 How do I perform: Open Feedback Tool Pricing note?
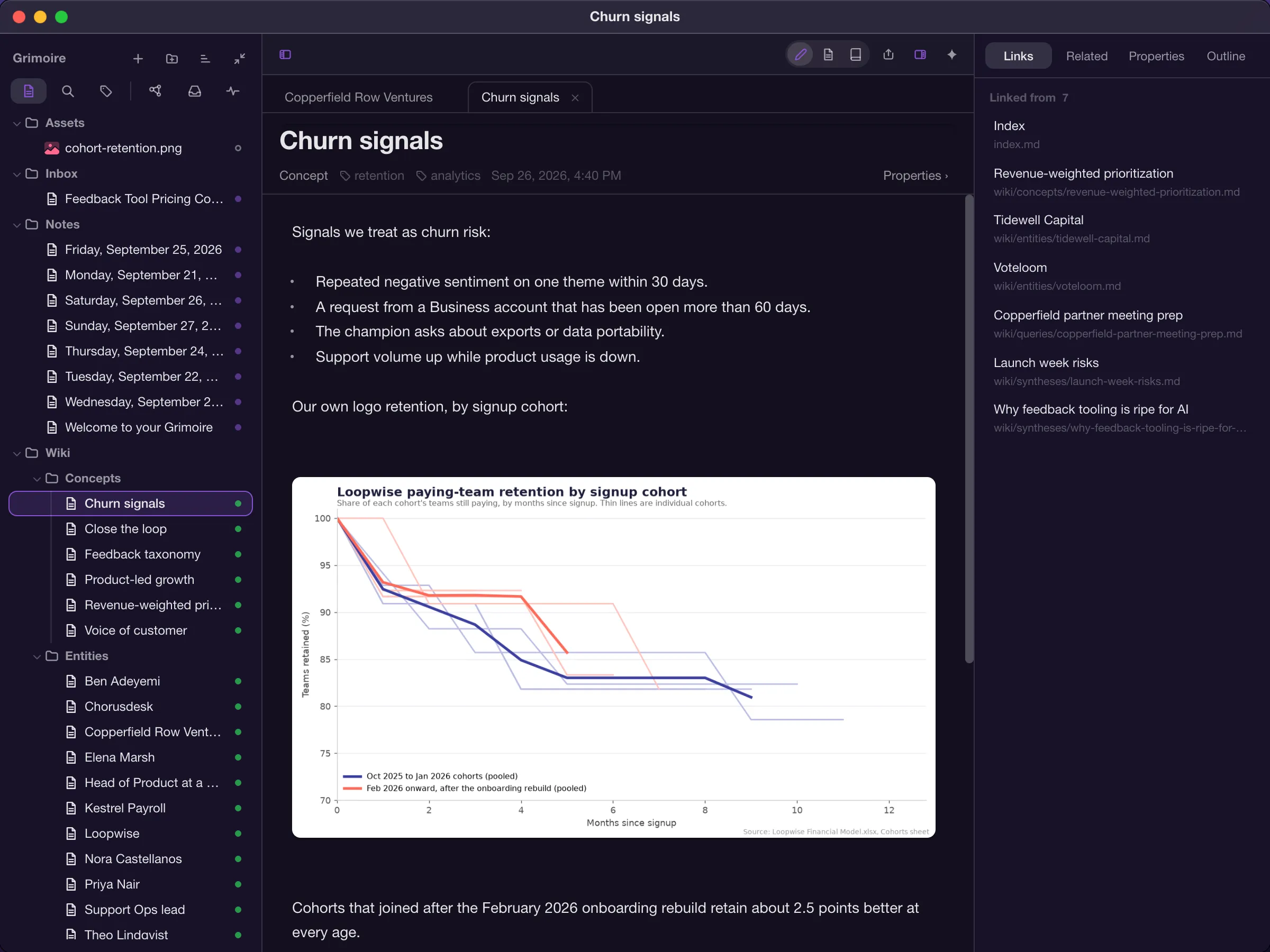(131, 199)
